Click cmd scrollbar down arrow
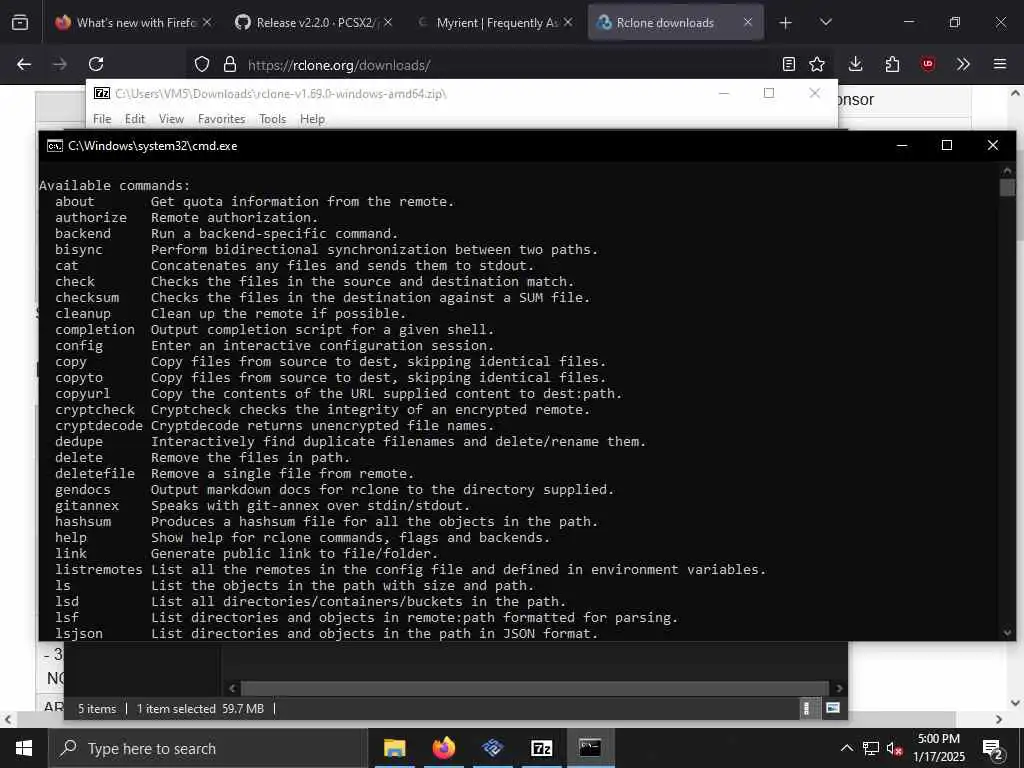This screenshot has height=768, width=1024. click(1006, 632)
